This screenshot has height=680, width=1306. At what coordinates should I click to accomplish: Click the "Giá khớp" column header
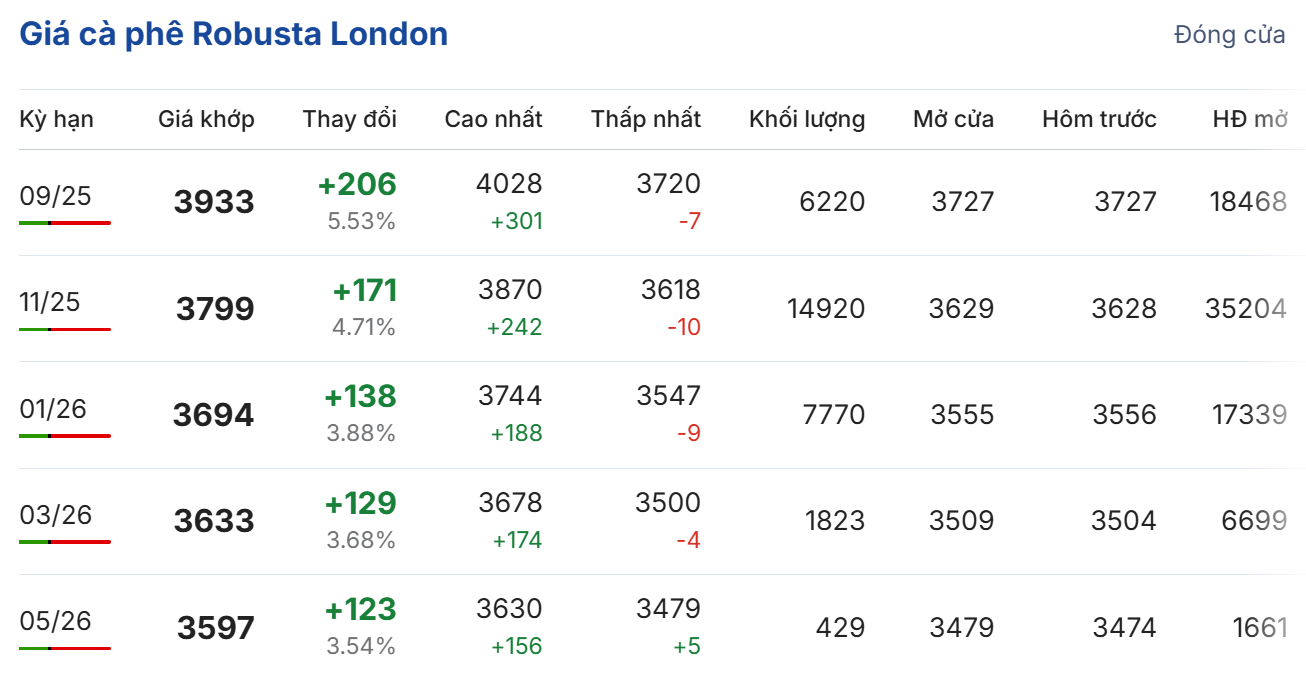click(206, 119)
